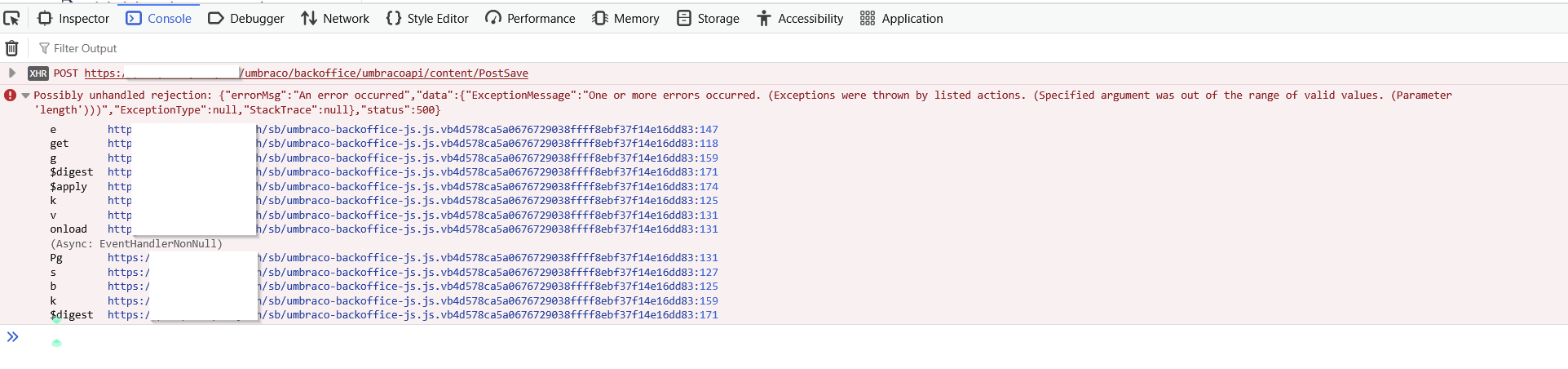Open the Accessibility panel
The width and height of the screenshot is (1568, 369).
pos(800,18)
